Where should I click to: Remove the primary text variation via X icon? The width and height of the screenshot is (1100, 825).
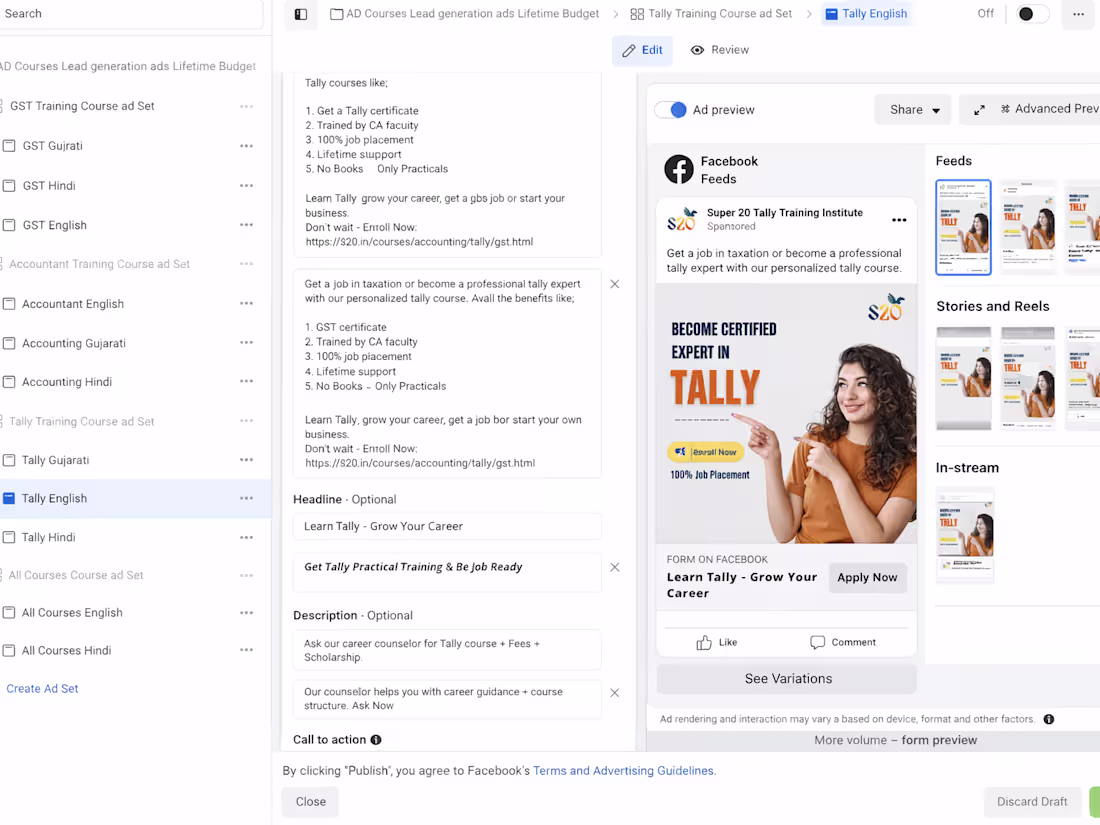(x=614, y=284)
